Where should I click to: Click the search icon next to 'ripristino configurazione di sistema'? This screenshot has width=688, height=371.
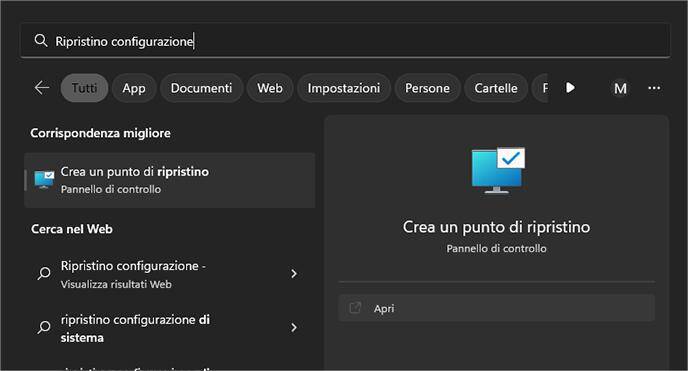tap(44, 327)
